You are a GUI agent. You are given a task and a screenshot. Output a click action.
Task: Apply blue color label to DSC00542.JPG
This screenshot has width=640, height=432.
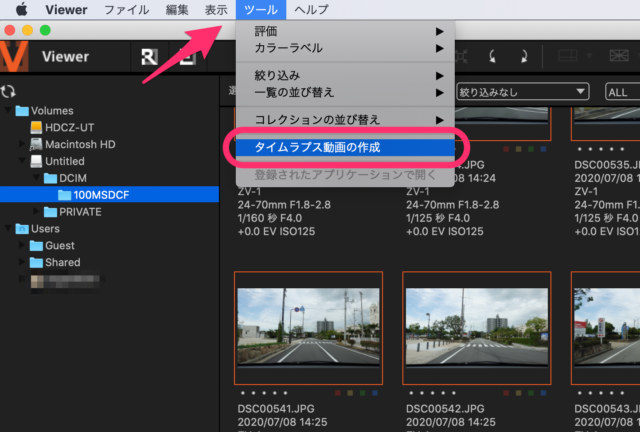pyautogui.click(x=543, y=393)
